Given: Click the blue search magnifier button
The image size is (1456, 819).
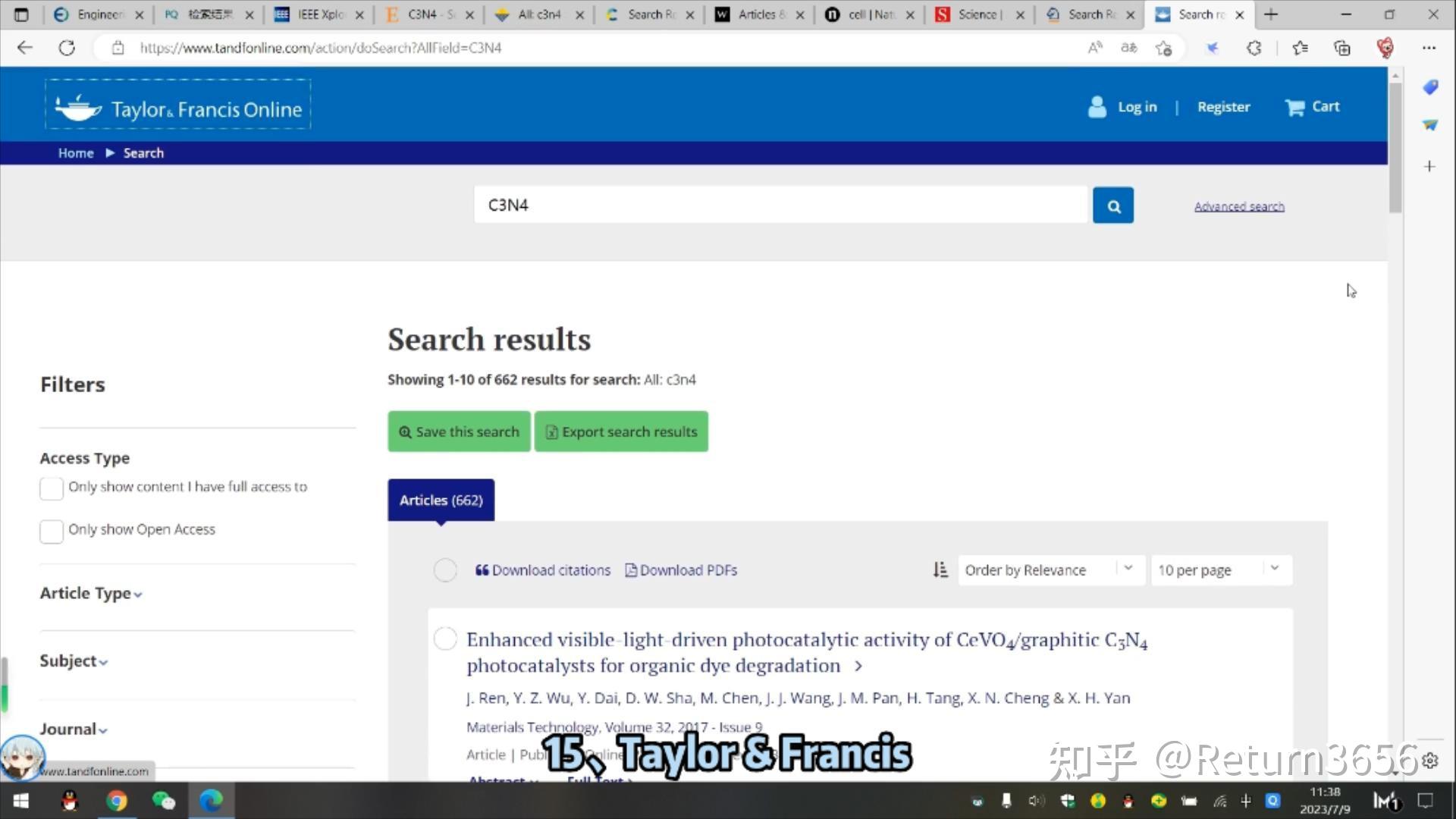Looking at the screenshot, I should point(1112,206).
